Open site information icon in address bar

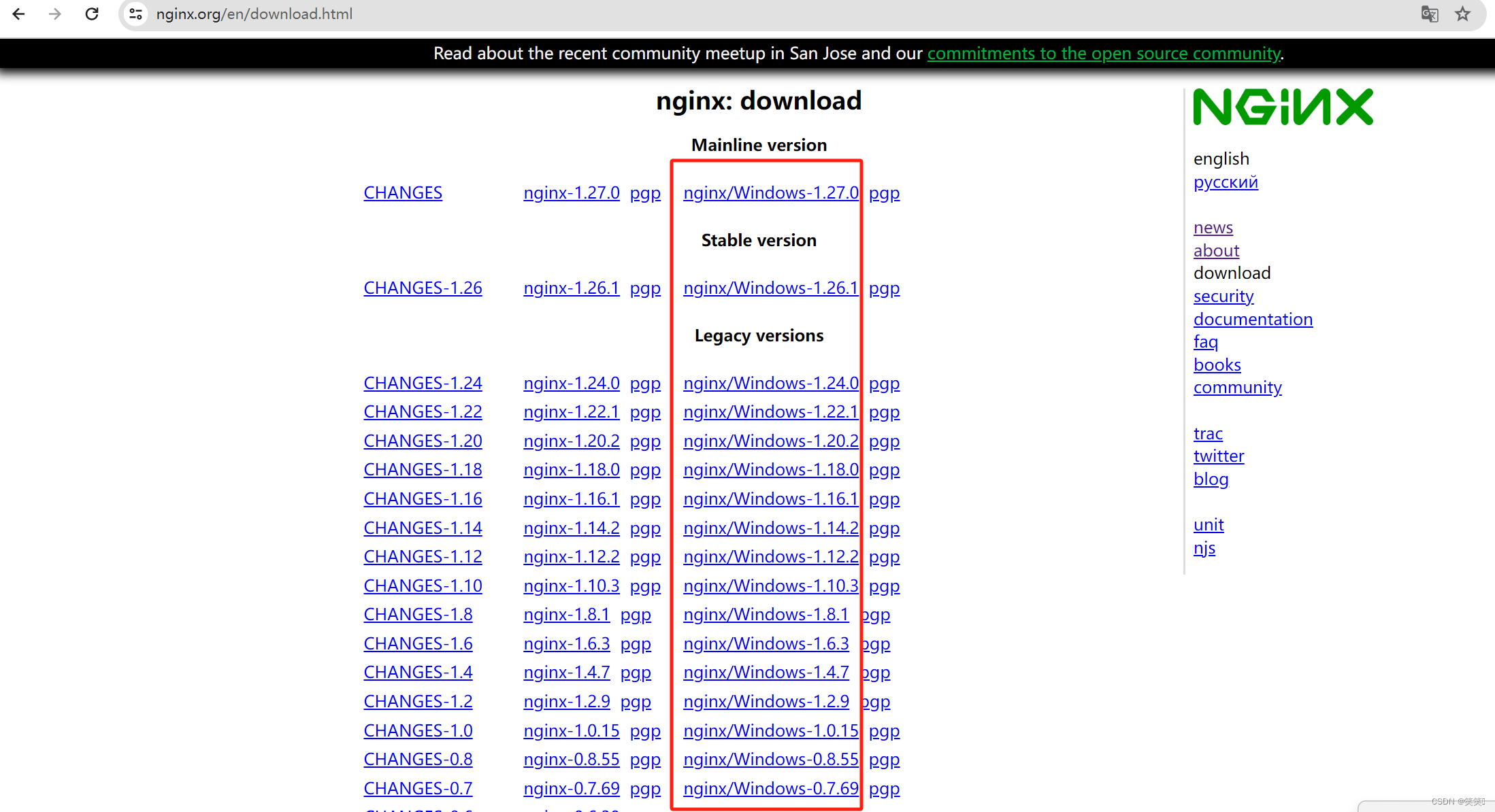[135, 14]
